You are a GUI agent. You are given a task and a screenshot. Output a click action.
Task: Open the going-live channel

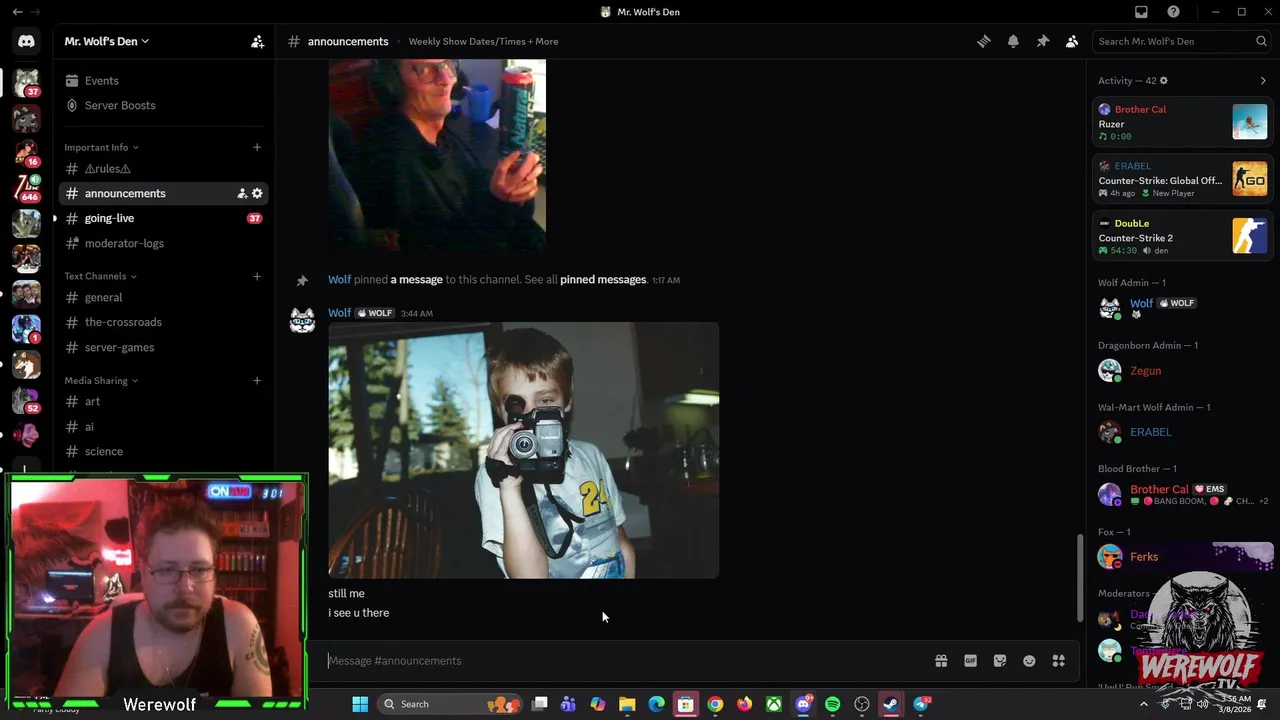click(164, 218)
